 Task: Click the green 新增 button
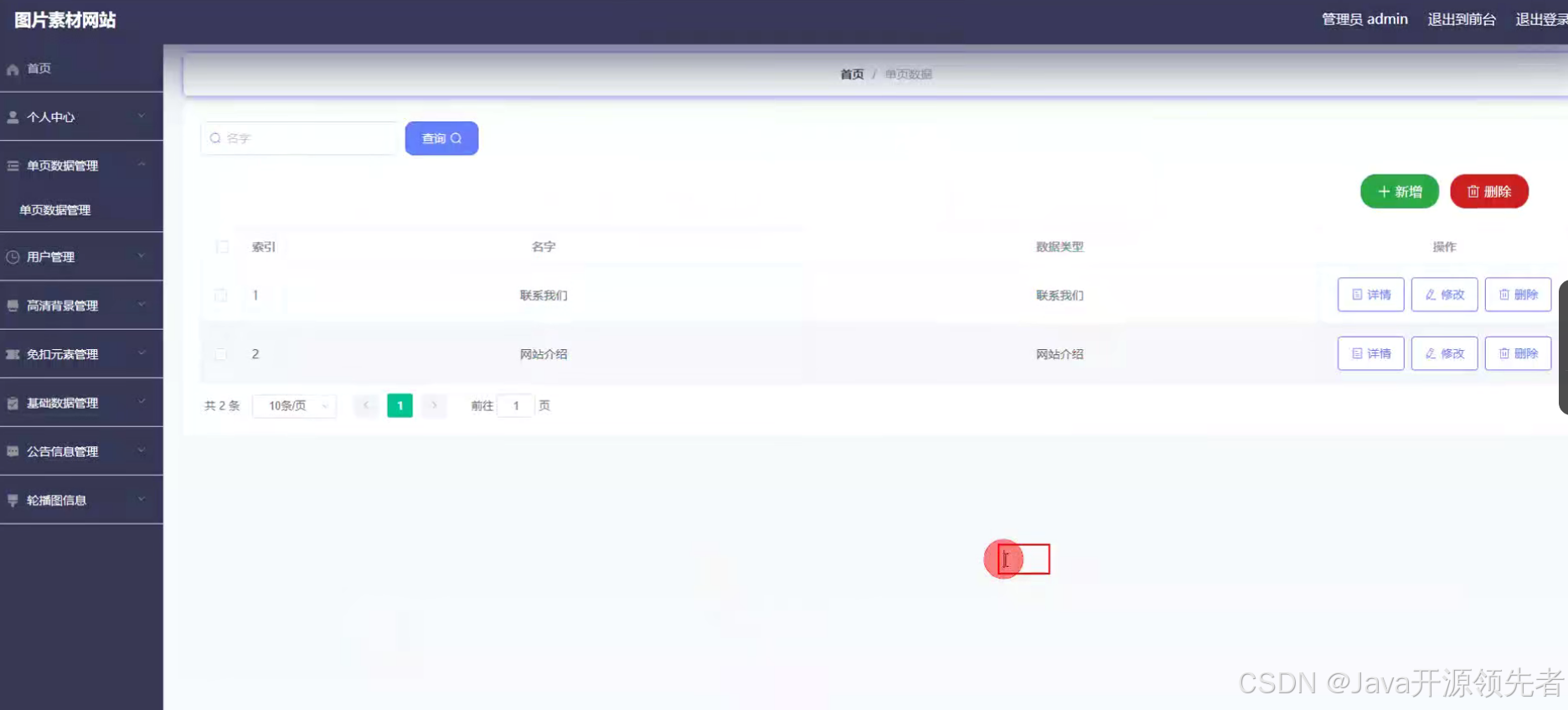(x=1400, y=192)
